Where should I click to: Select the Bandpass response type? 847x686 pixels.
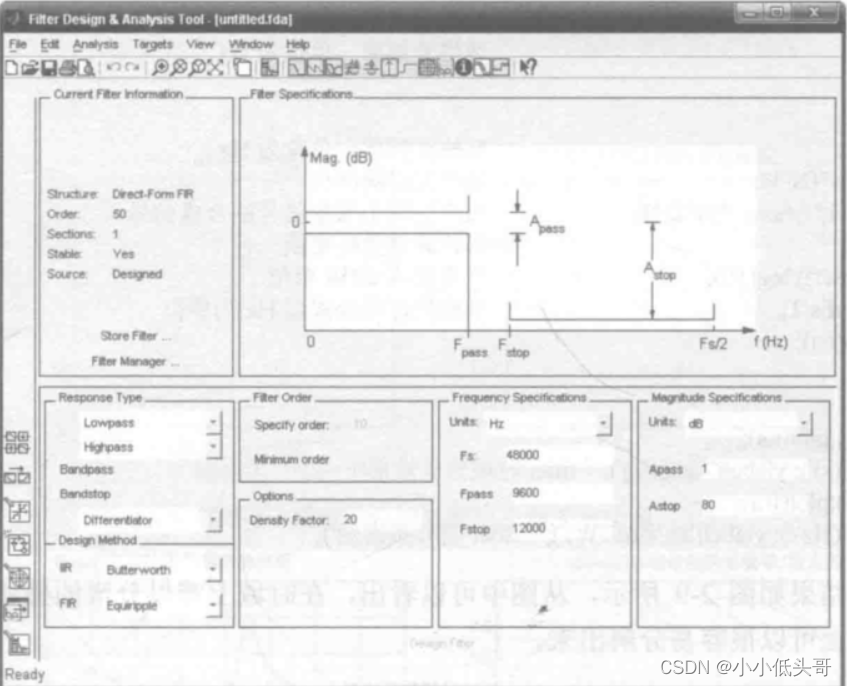click(x=86, y=469)
